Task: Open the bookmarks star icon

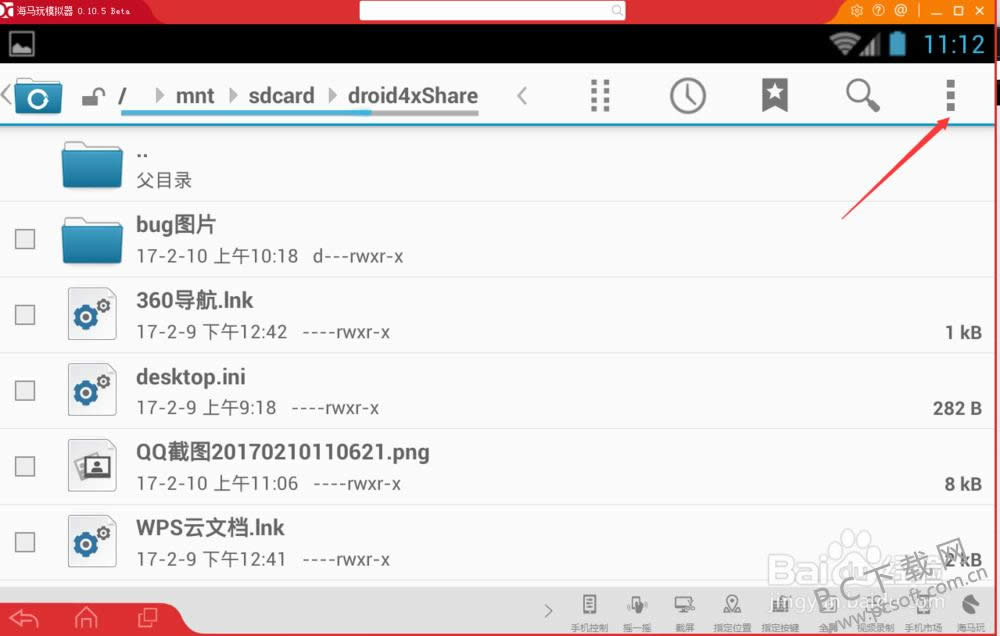Action: pos(774,96)
